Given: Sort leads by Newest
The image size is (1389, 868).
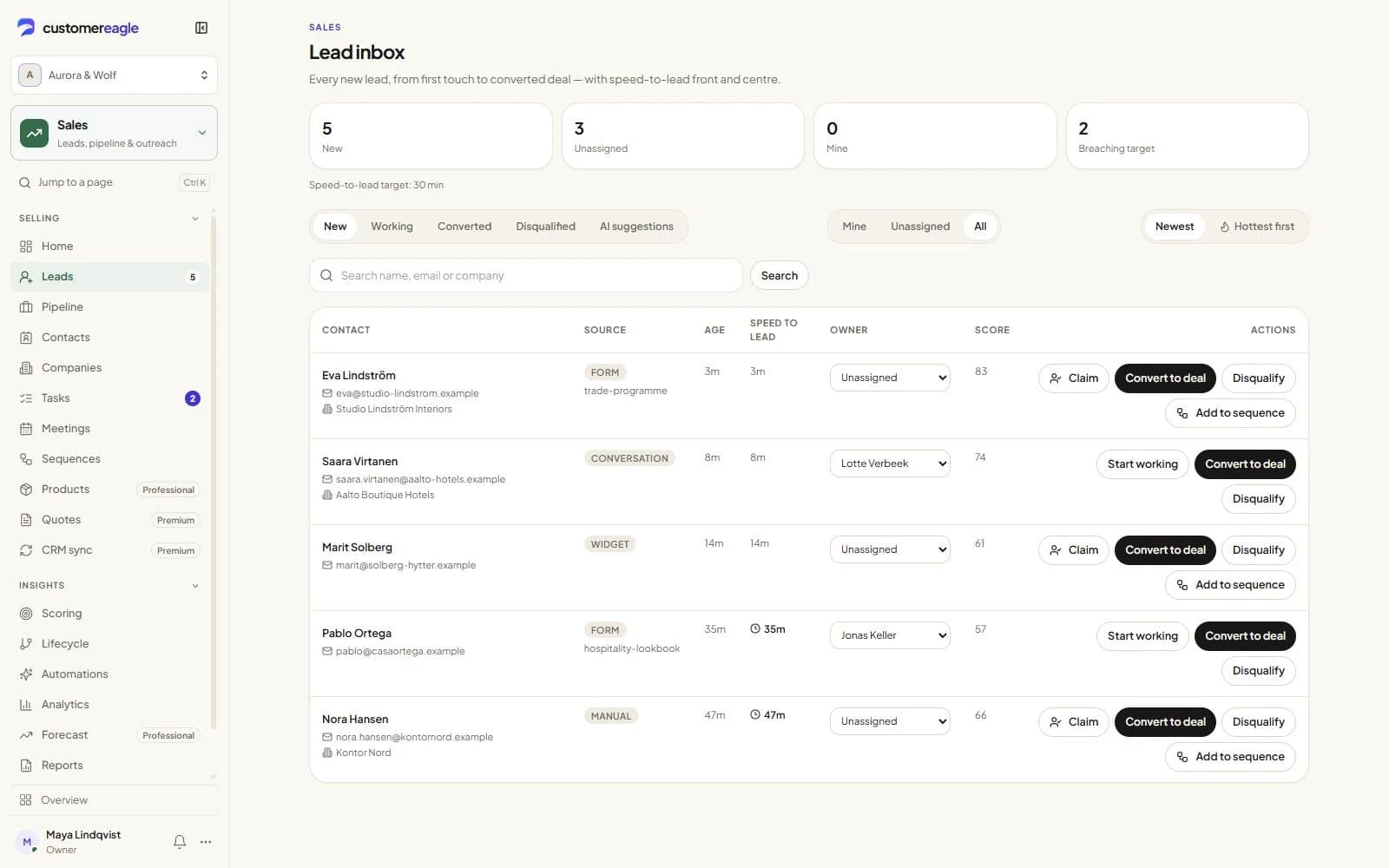Looking at the screenshot, I should (1175, 227).
